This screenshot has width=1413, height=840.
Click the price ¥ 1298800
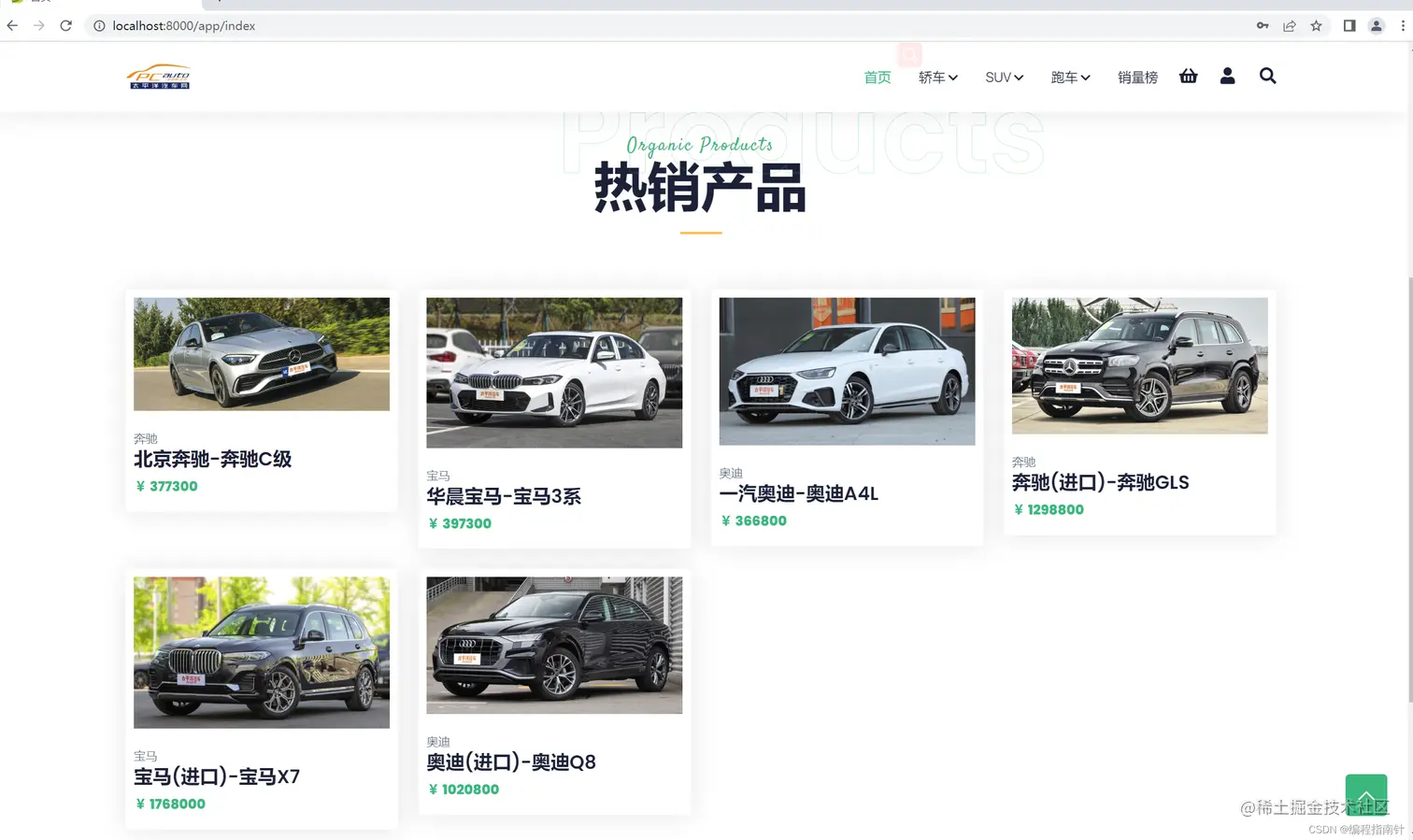click(x=1049, y=509)
